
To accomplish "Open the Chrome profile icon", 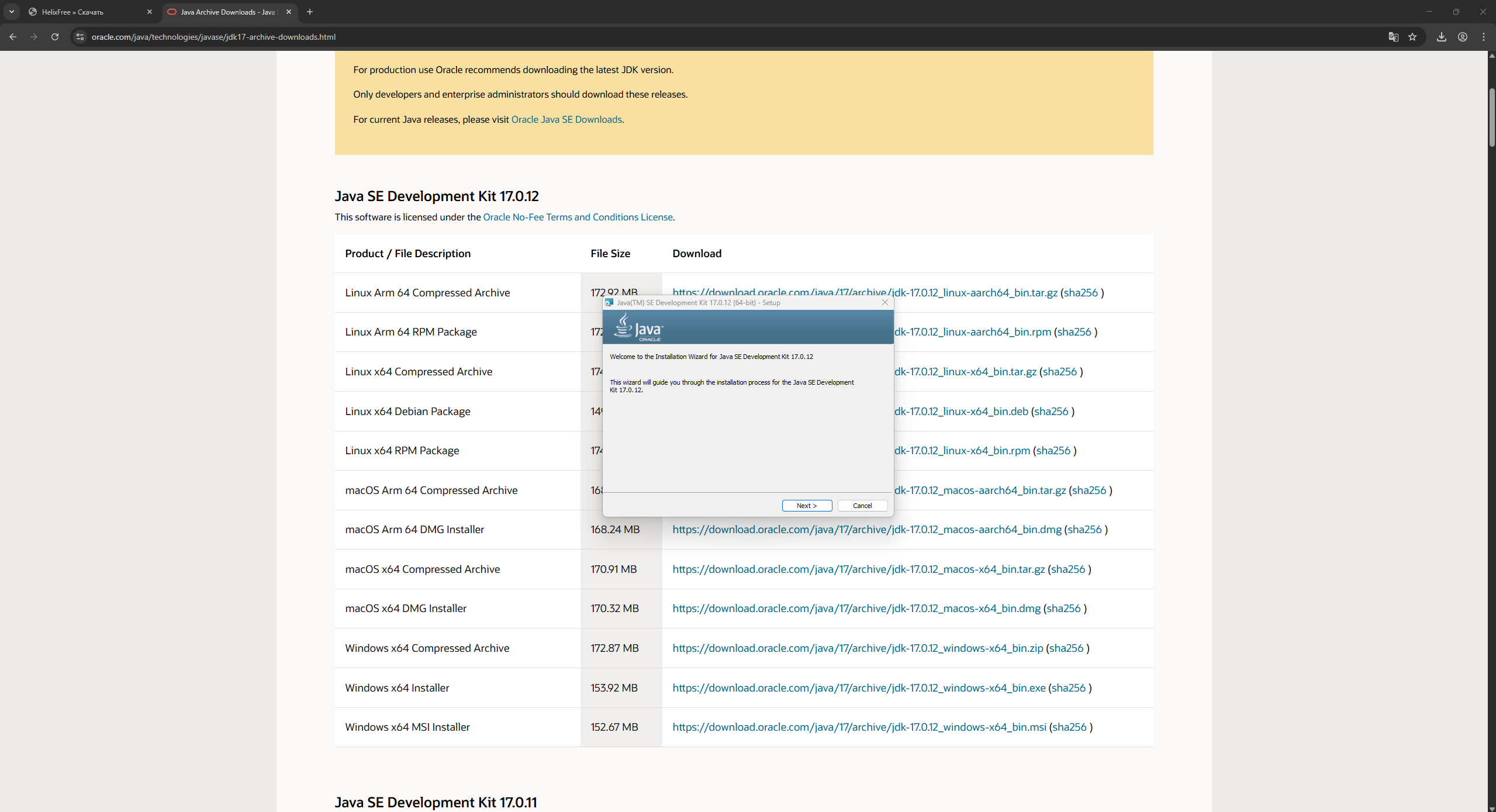I will pos(1463,37).
